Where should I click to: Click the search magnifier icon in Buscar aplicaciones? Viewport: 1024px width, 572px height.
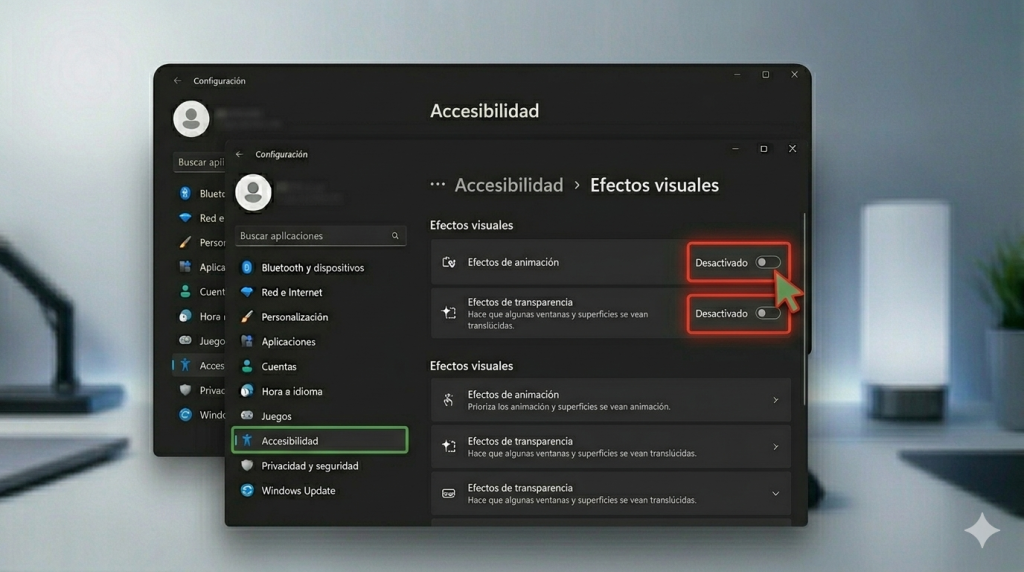coord(395,236)
